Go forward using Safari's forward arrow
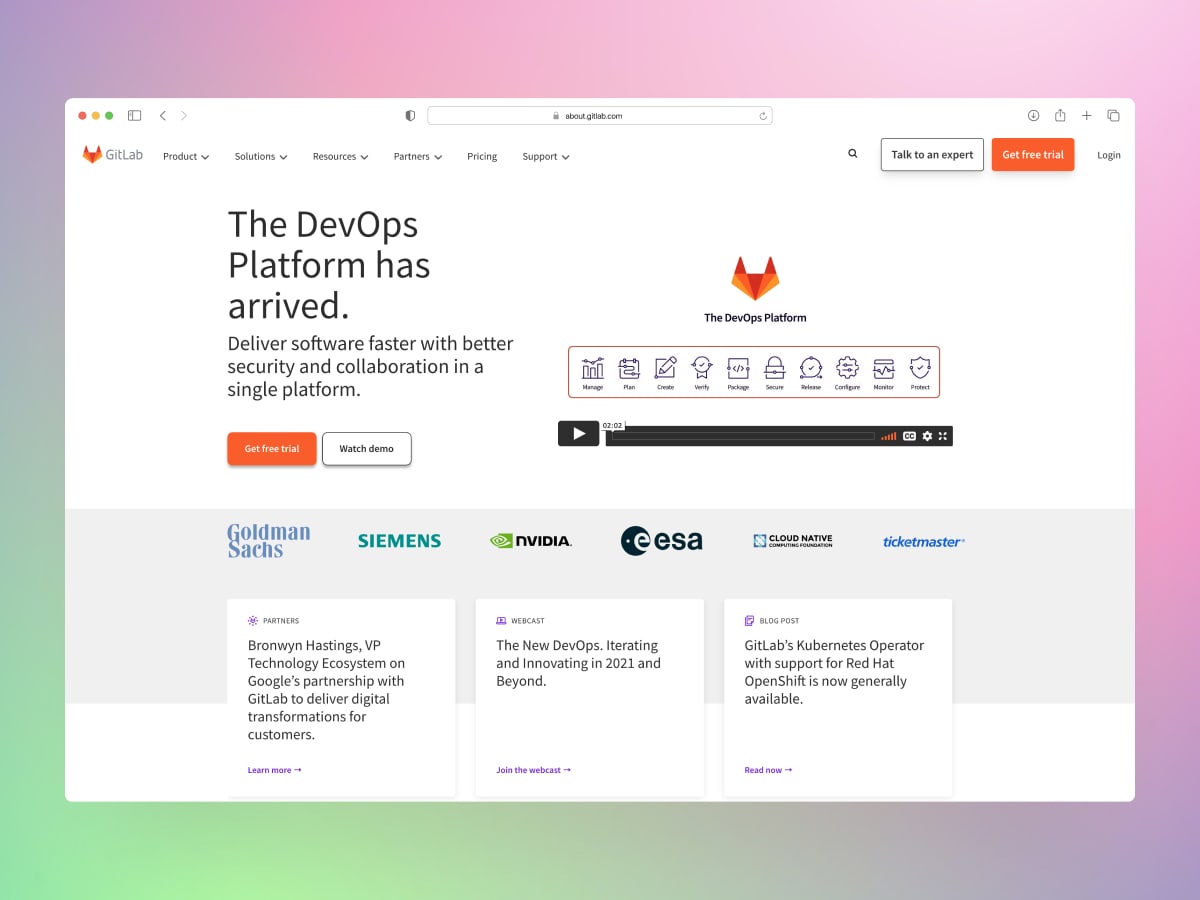The height and width of the screenshot is (900, 1200). 184,116
